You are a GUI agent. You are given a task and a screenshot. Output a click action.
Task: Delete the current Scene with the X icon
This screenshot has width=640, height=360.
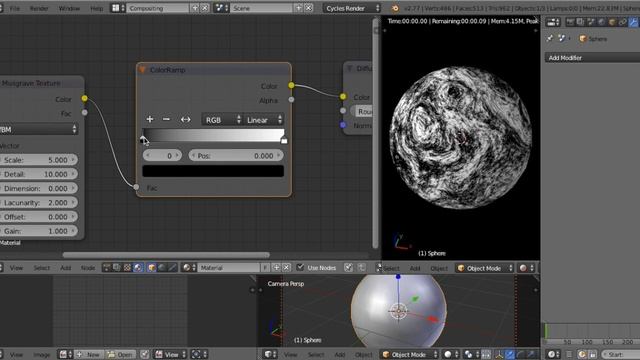(309, 8)
